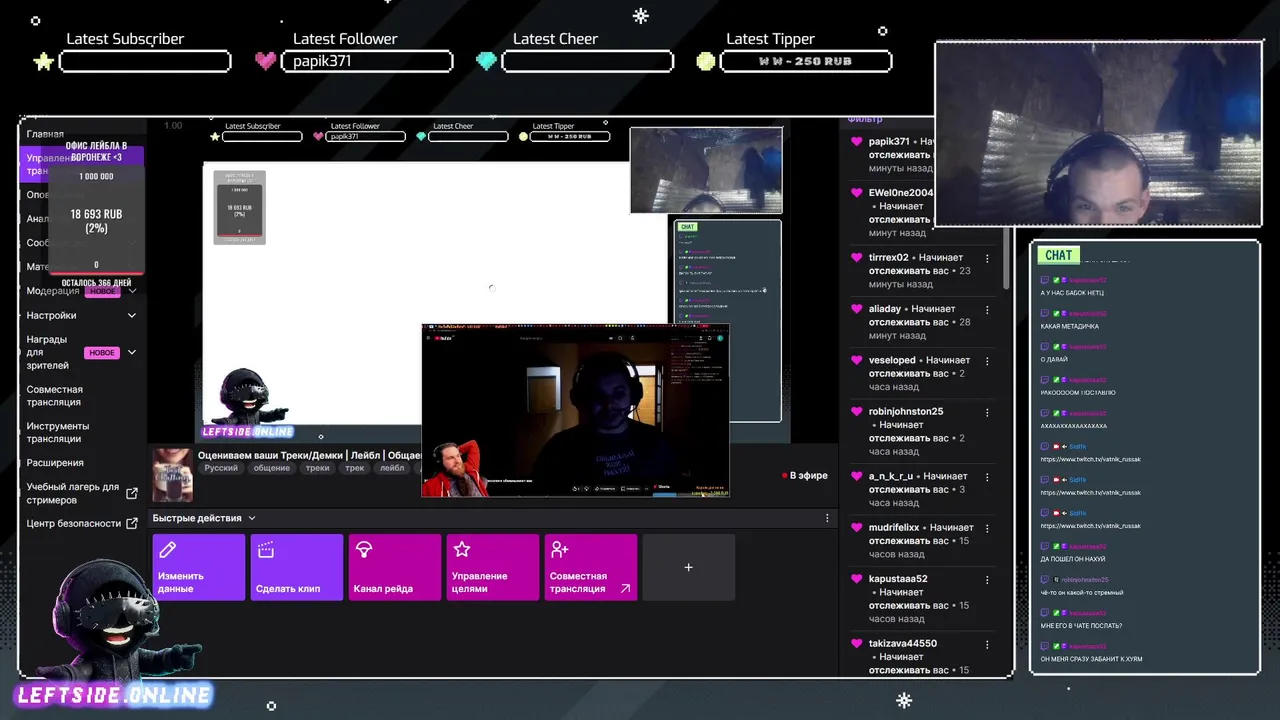Open takizava44550 username in activity feed
1280x720 pixels.
click(x=903, y=643)
